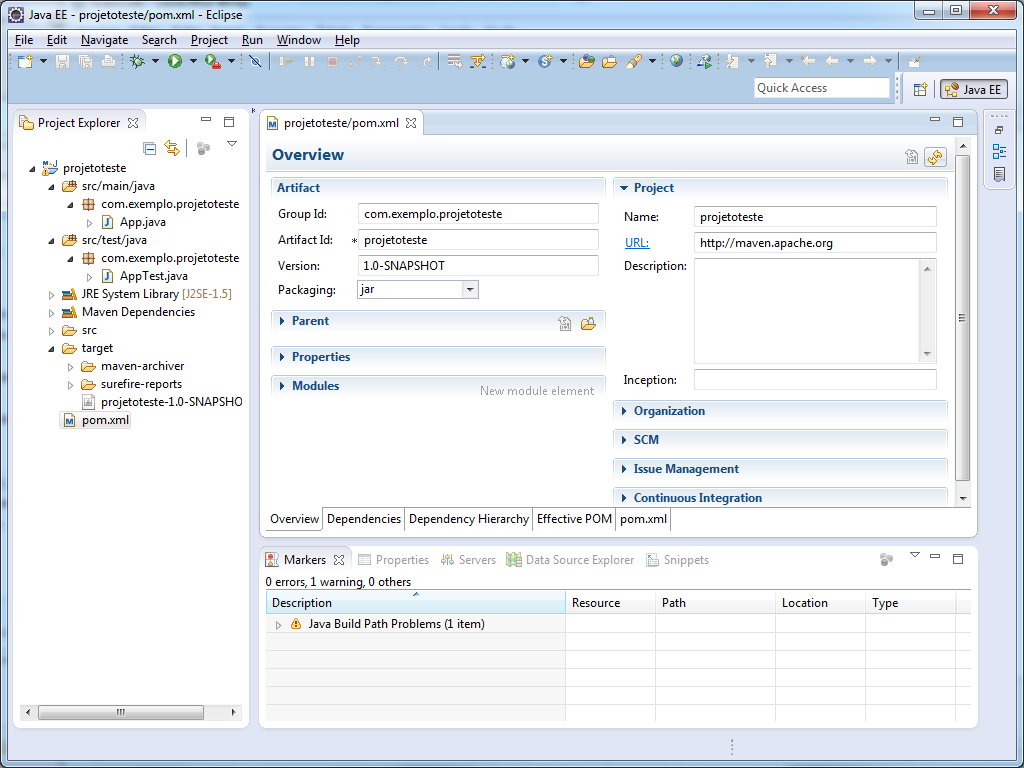
Task: Open dropdown arrow next to New icon
Action: tap(43, 61)
